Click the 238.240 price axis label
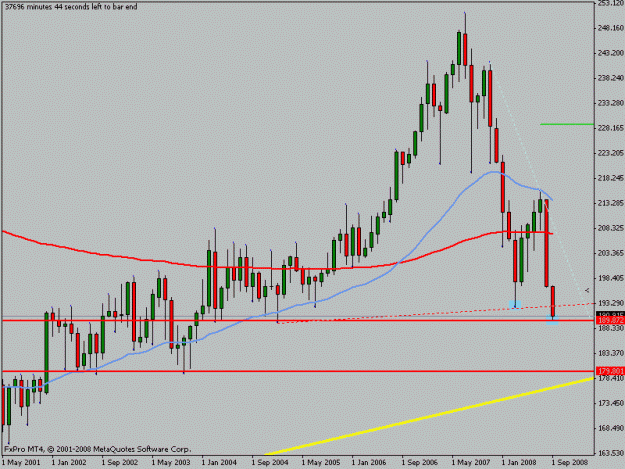Image resolution: width=625 pixels, height=469 pixels. click(610, 78)
